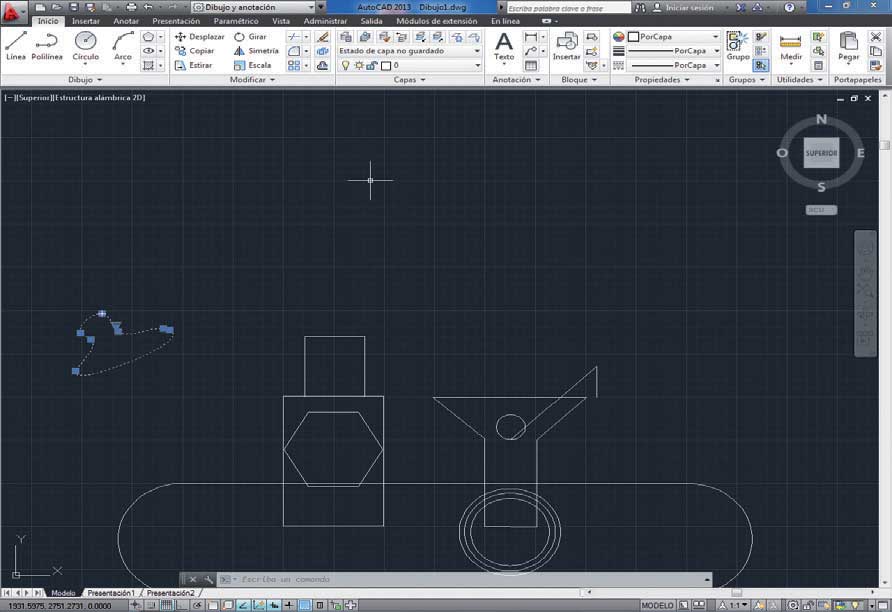Toggle the layer on/off lightbulb icon

pos(345,65)
